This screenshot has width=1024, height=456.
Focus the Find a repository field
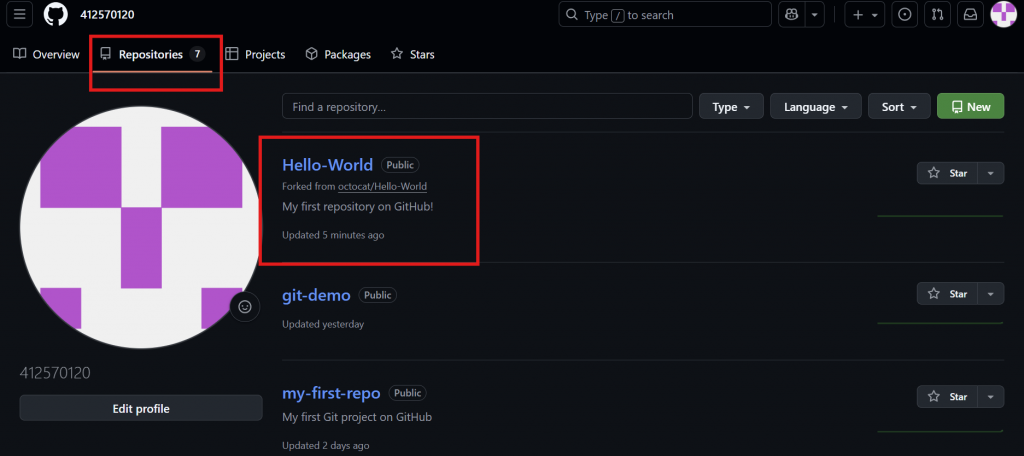pos(487,106)
